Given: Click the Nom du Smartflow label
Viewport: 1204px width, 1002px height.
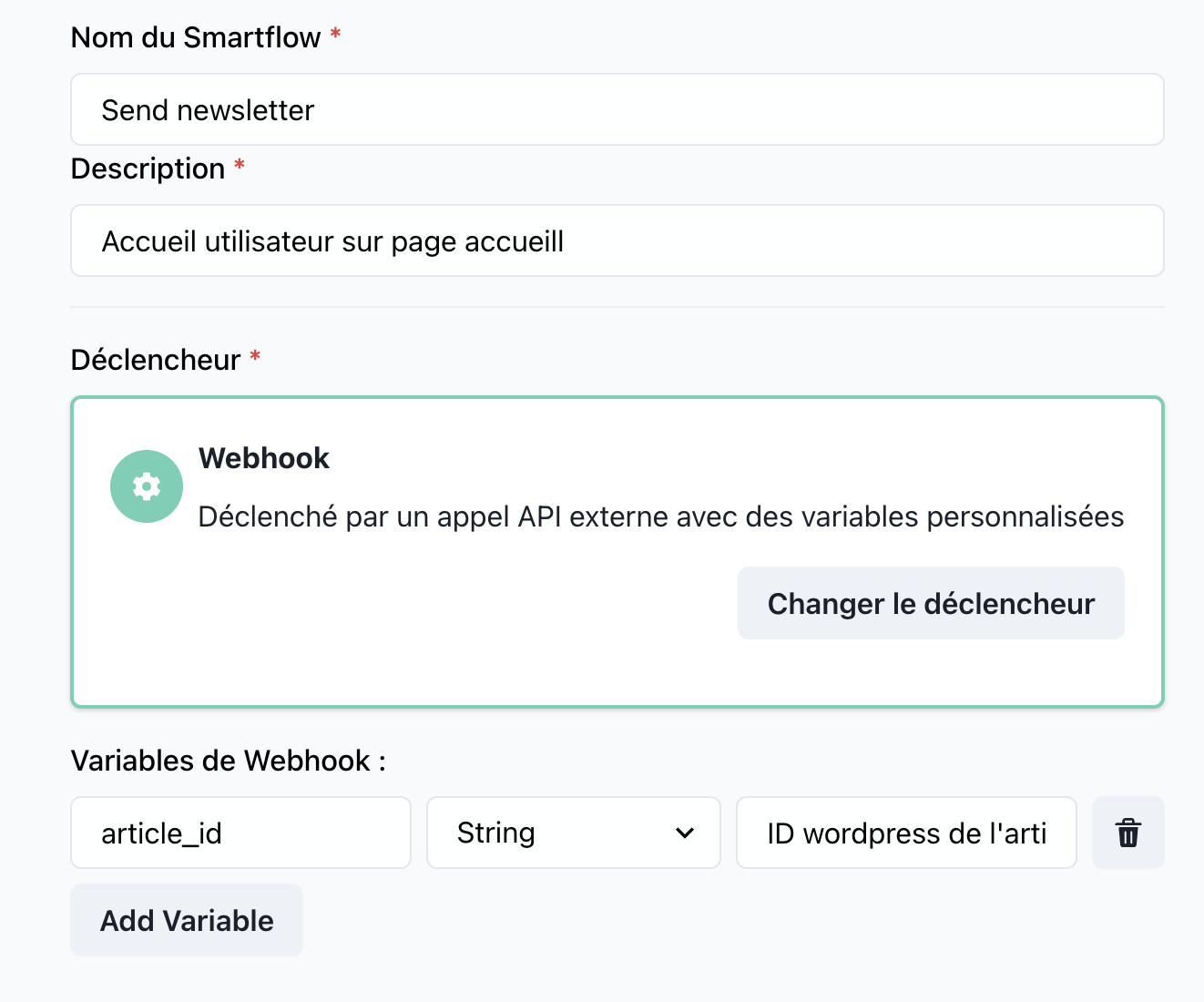Looking at the screenshot, I should point(196,37).
